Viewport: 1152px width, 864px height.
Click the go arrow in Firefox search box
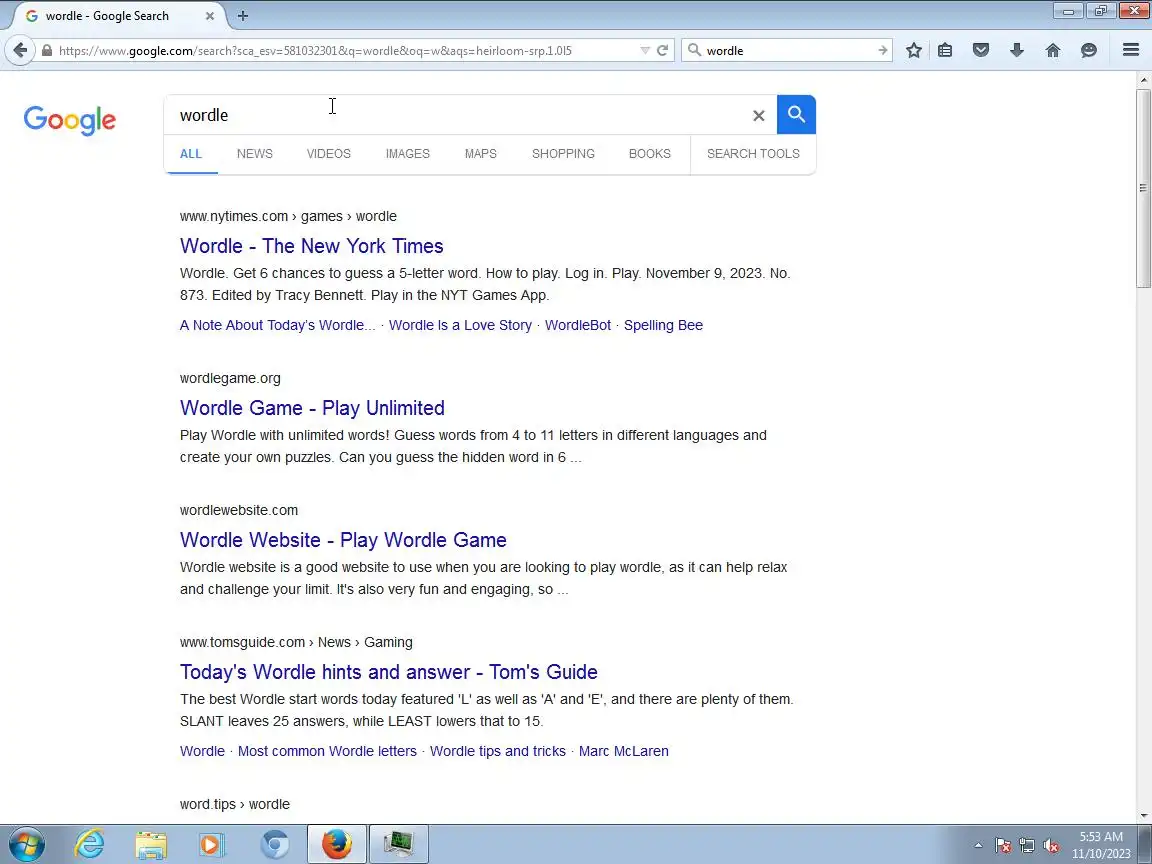click(882, 50)
